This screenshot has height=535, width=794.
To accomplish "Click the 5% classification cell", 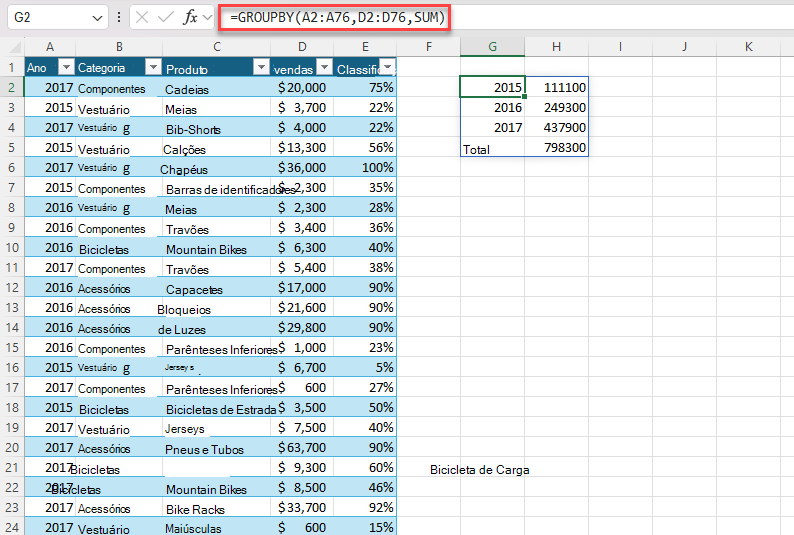I will pyautogui.click(x=365, y=367).
